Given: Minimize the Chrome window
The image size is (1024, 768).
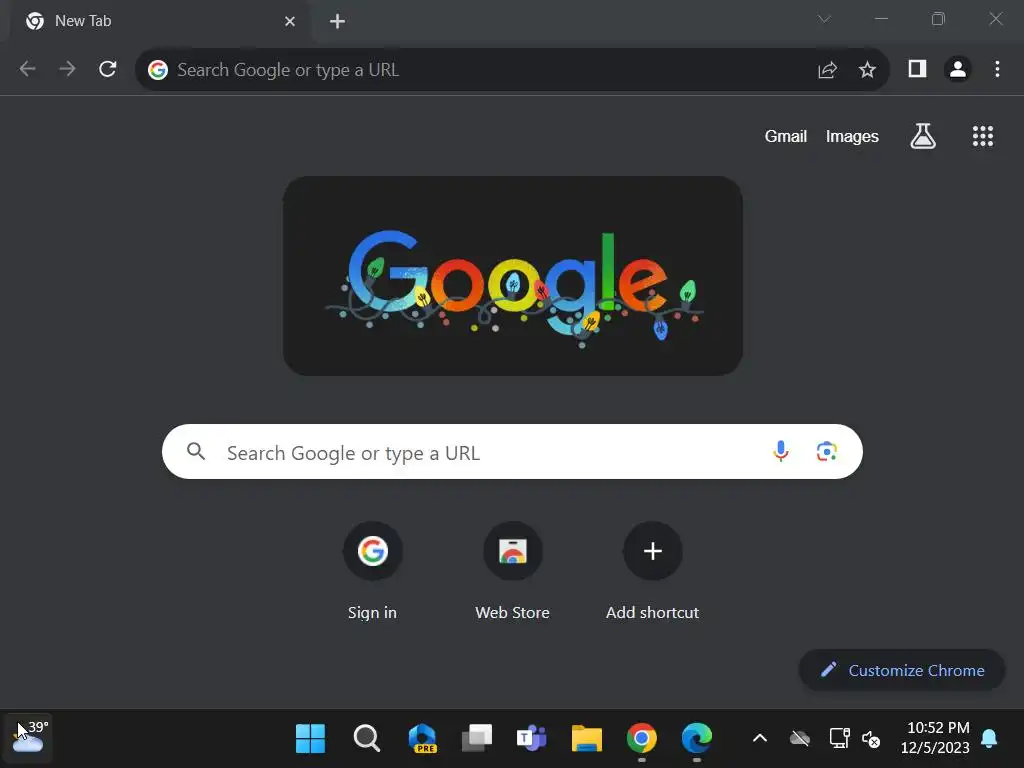Looking at the screenshot, I should (x=881, y=19).
